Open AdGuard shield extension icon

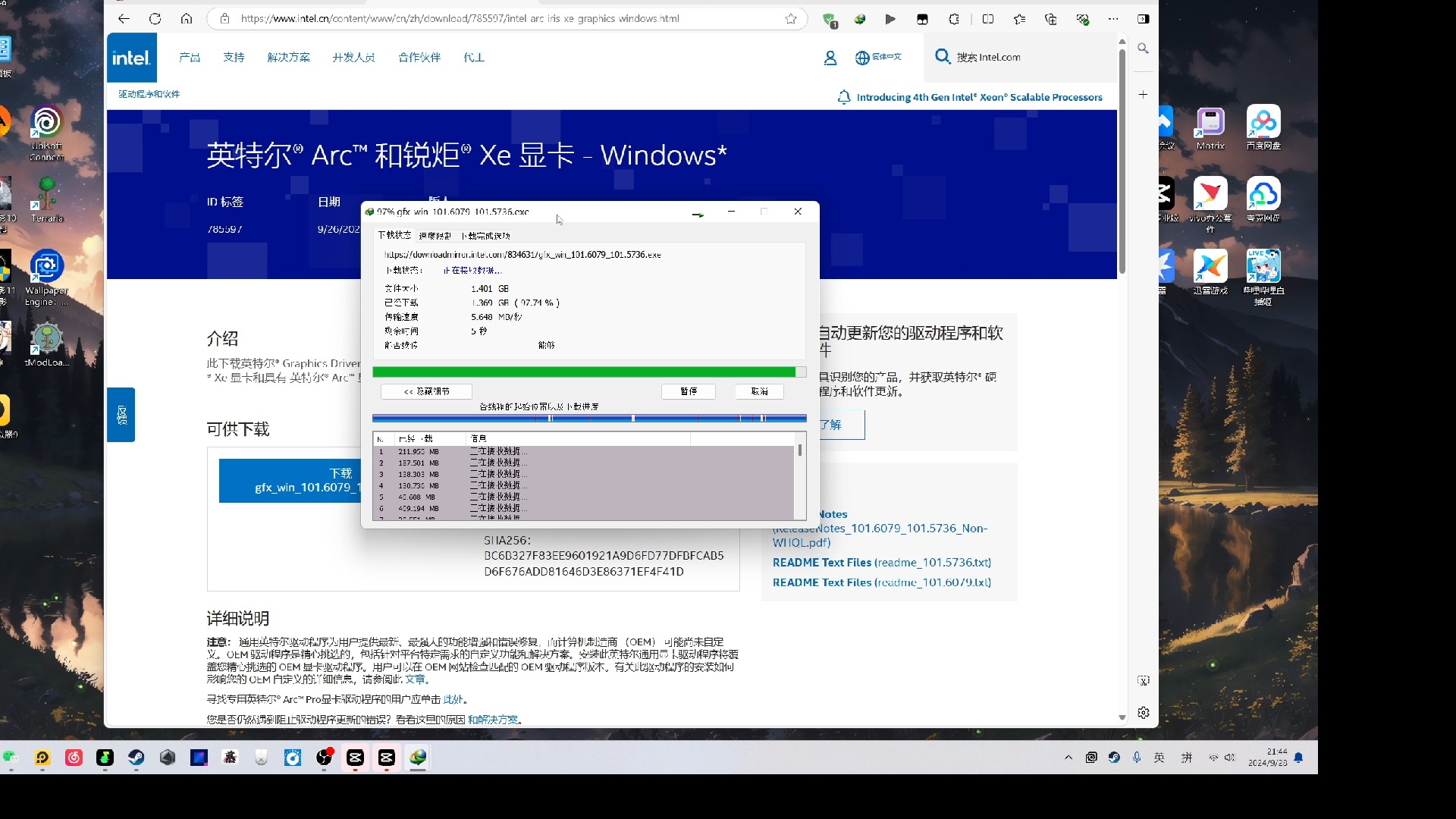[830, 20]
